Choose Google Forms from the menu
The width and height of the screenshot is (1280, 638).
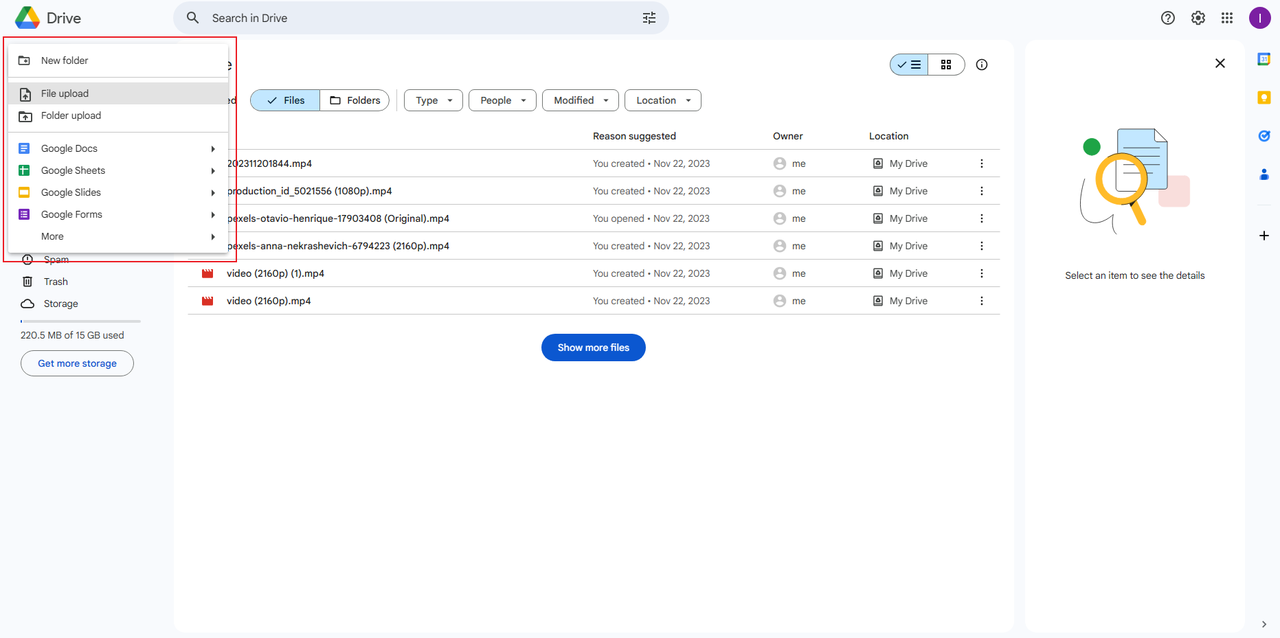pyautogui.click(x=118, y=215)
